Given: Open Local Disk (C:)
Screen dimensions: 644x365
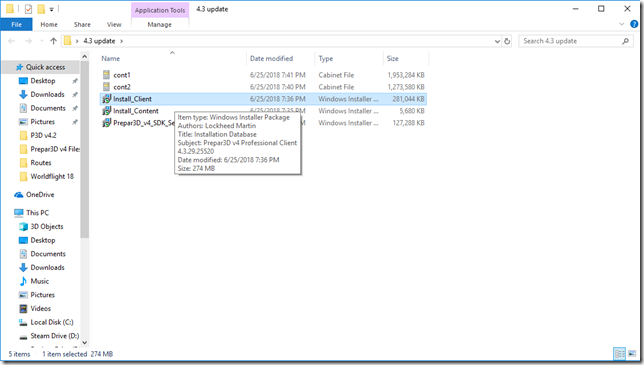Looking at the screenshot, I should click(x=52, y=322).
